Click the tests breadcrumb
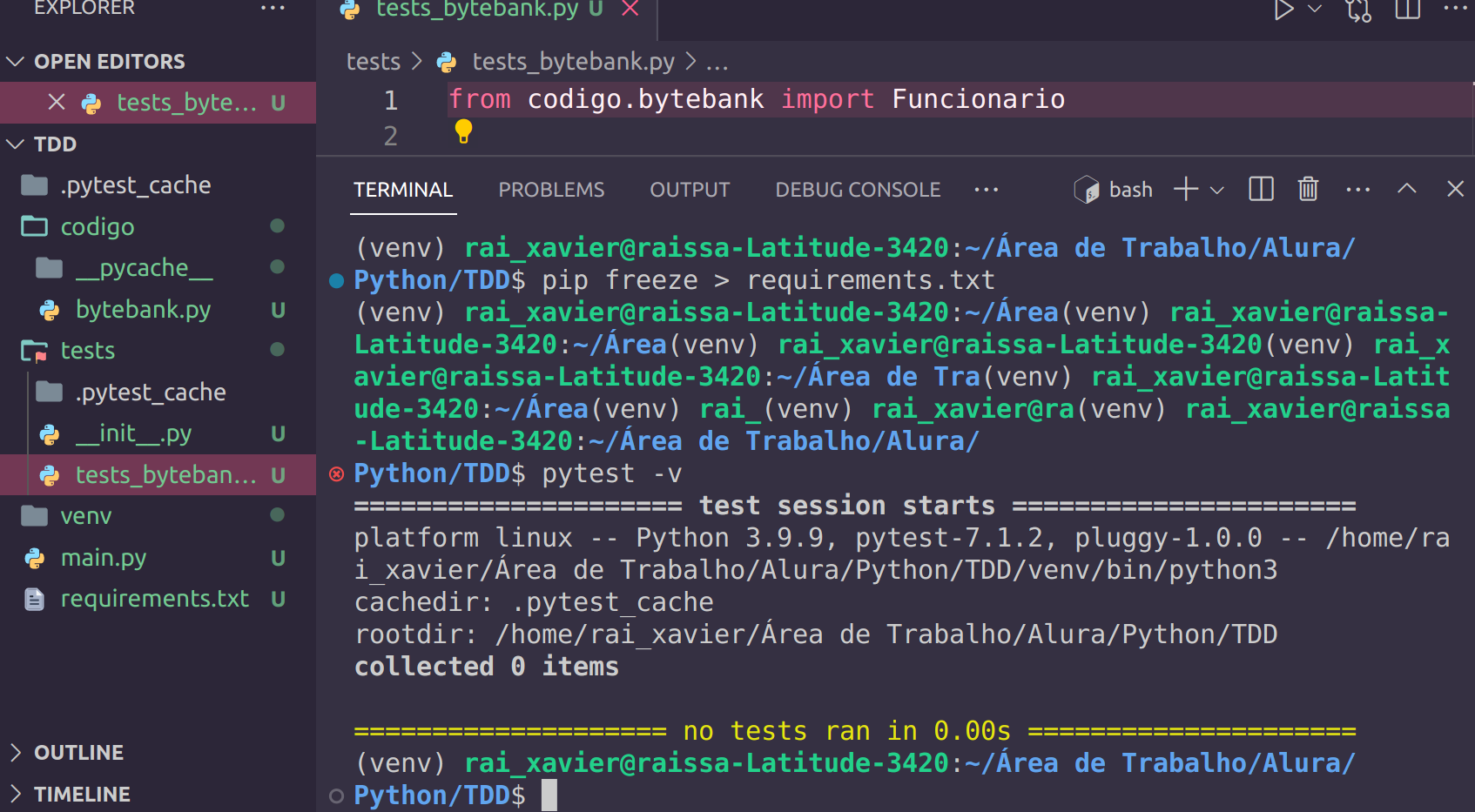Viewport: 1475px width, 812px height. (x=374, y=62)
